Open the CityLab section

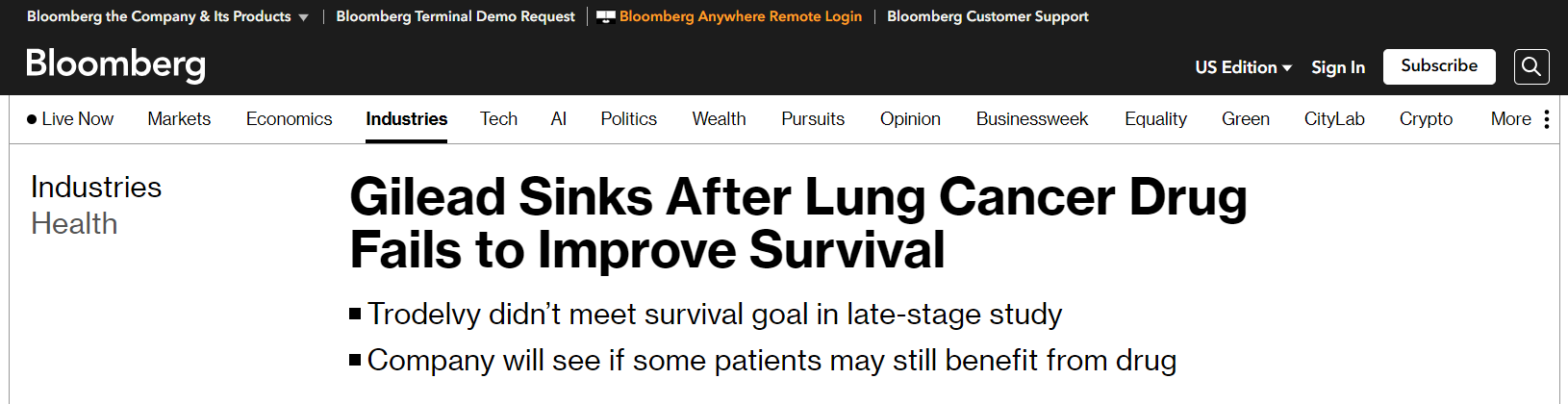pos(1333,119)
